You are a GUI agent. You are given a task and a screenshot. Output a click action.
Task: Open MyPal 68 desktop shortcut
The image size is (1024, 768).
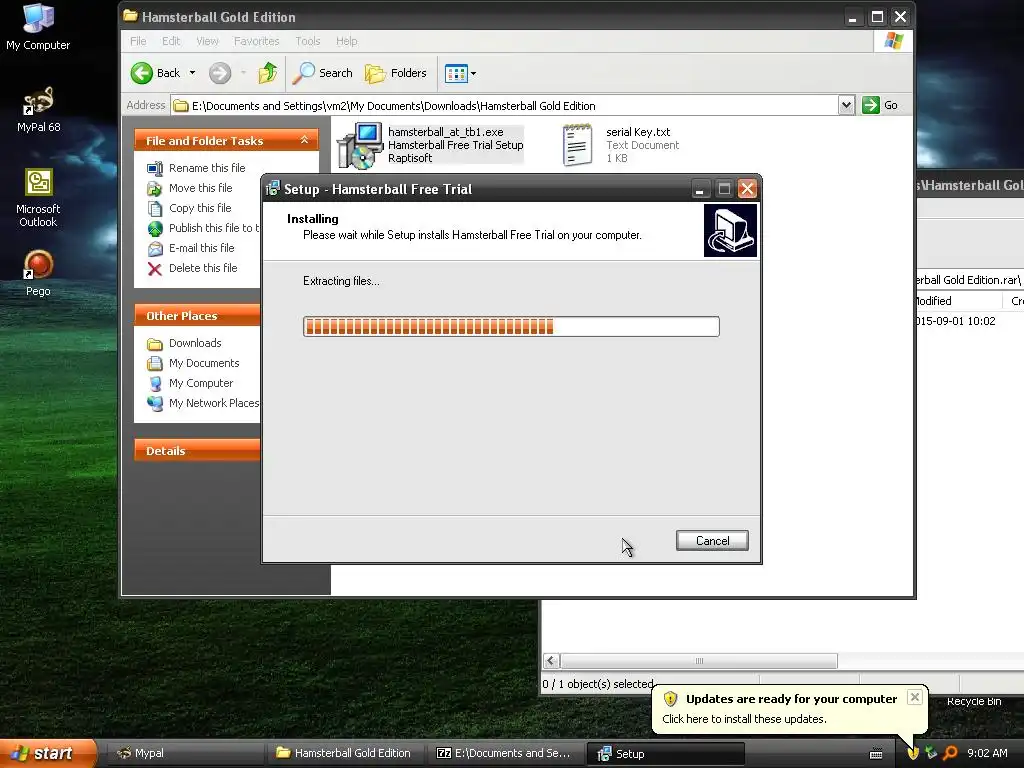(38, 108)
